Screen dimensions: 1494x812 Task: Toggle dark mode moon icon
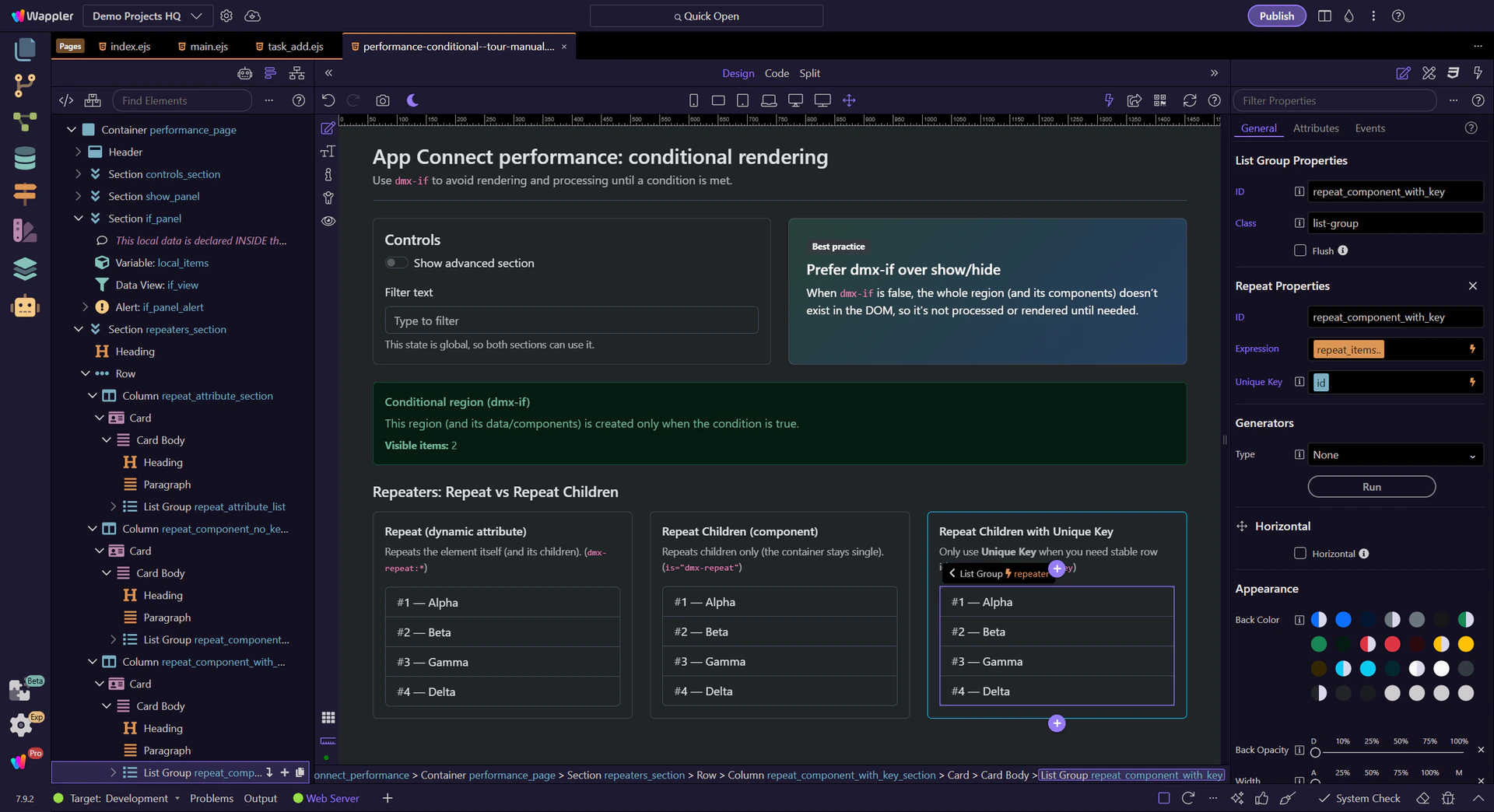tap(412, 100)
